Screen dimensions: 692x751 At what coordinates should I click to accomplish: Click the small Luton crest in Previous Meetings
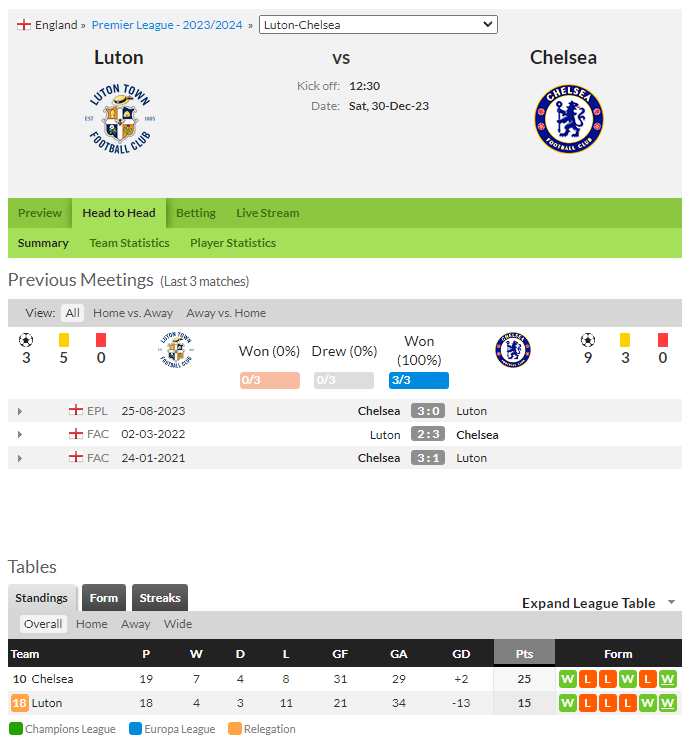pyautogui.click(x=176, y=350)
